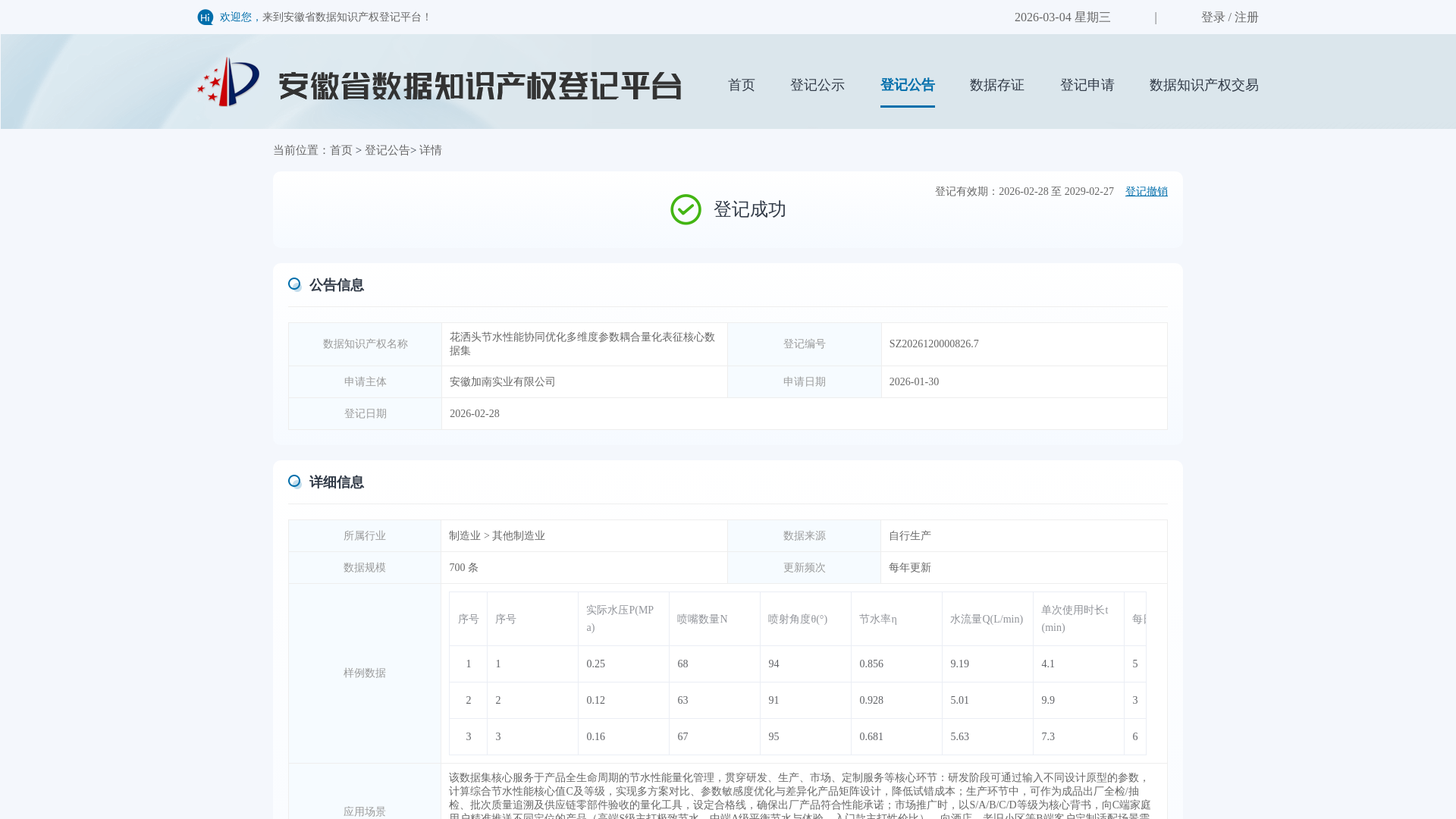Click 首页 in the breadcrumb
The height and width of the screenshot is (819, 1456).
pos(341,150)
